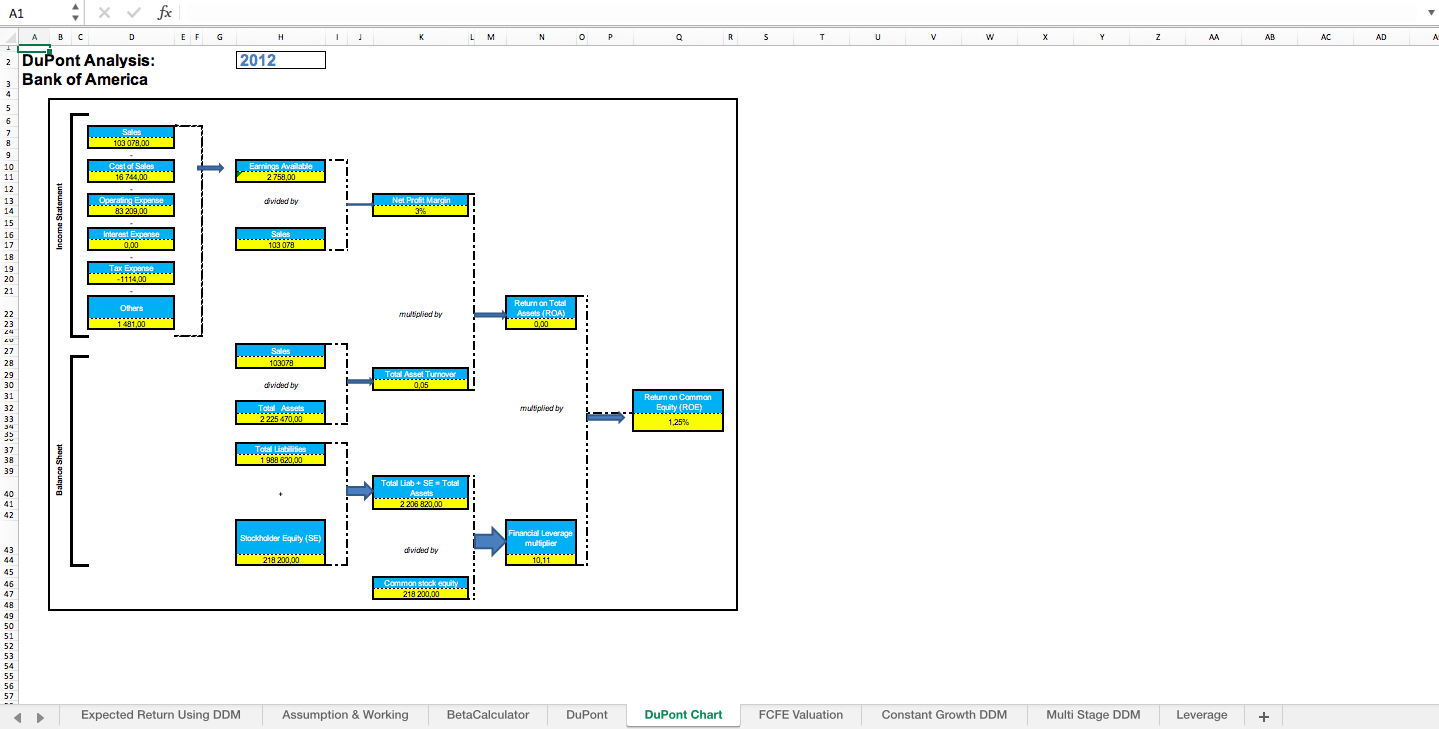This screenshot has height=729, width=1439.
Task: Select column D header
Action: coord(131,37)
